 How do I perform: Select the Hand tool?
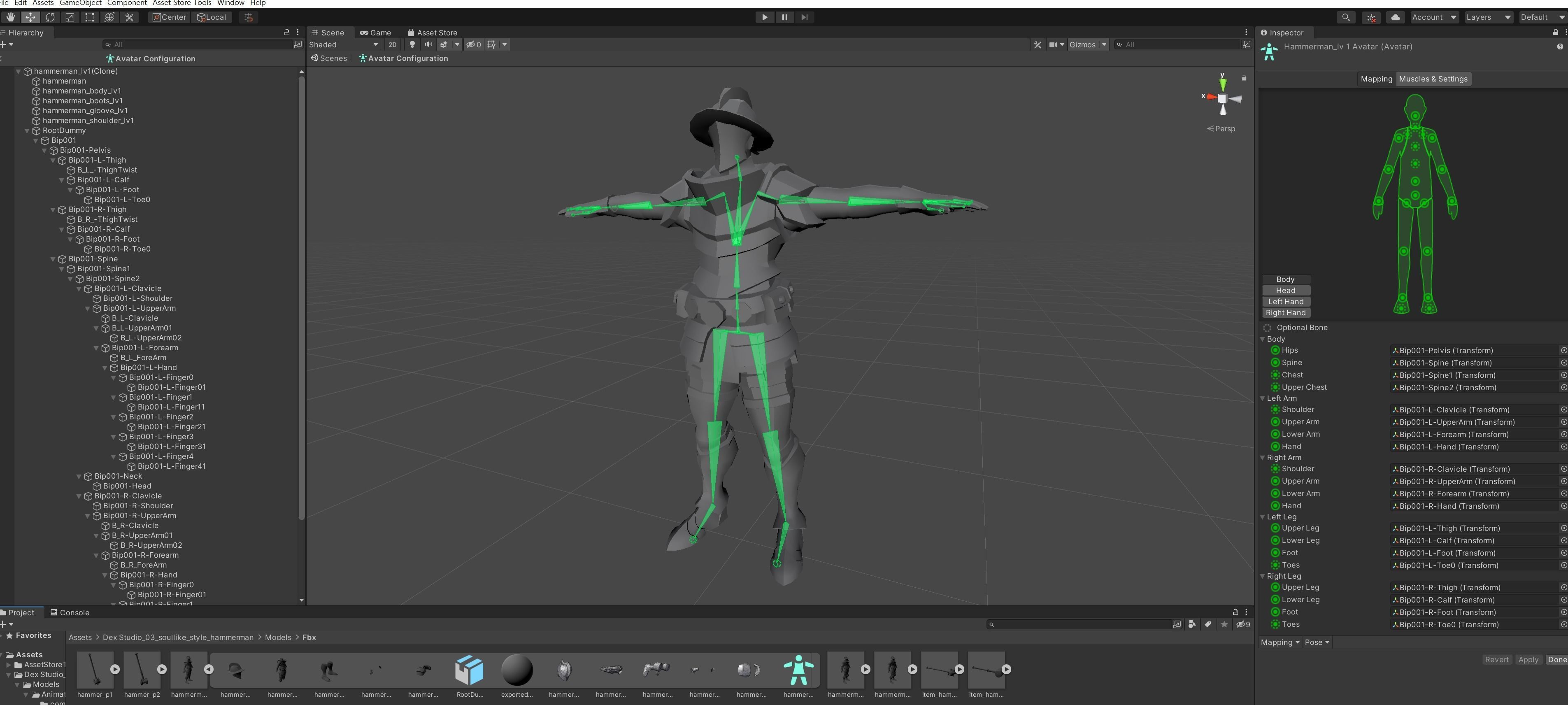[x=10, y=17]
